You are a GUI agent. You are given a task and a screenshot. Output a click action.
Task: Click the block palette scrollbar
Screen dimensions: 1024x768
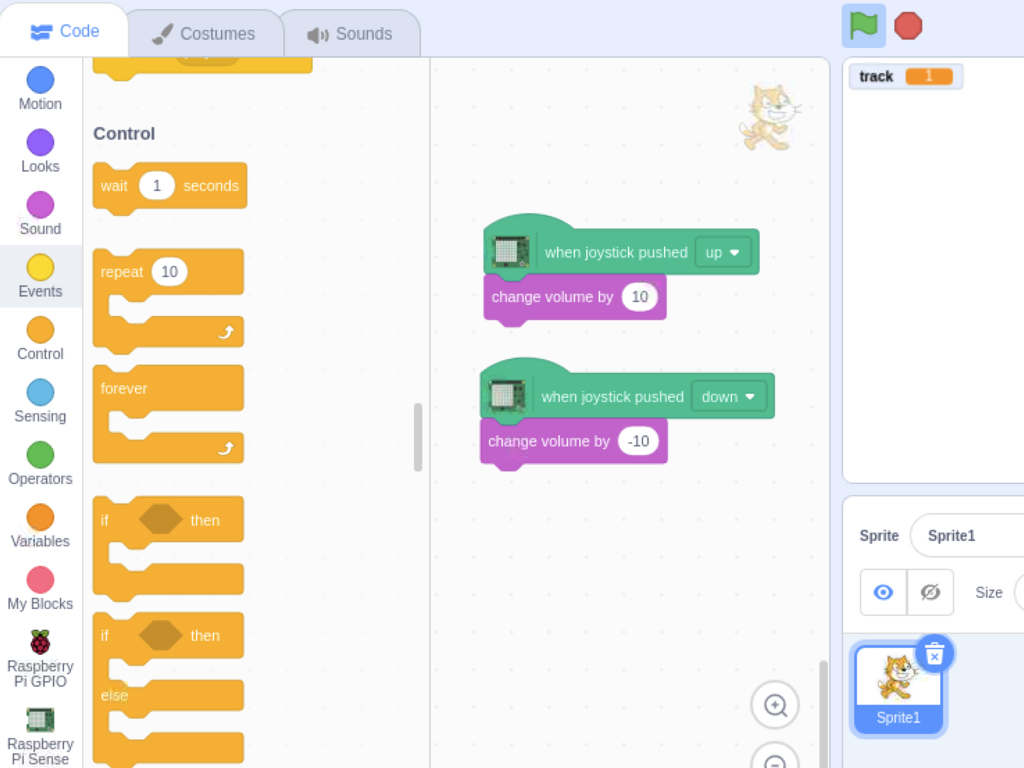(418, 437)
